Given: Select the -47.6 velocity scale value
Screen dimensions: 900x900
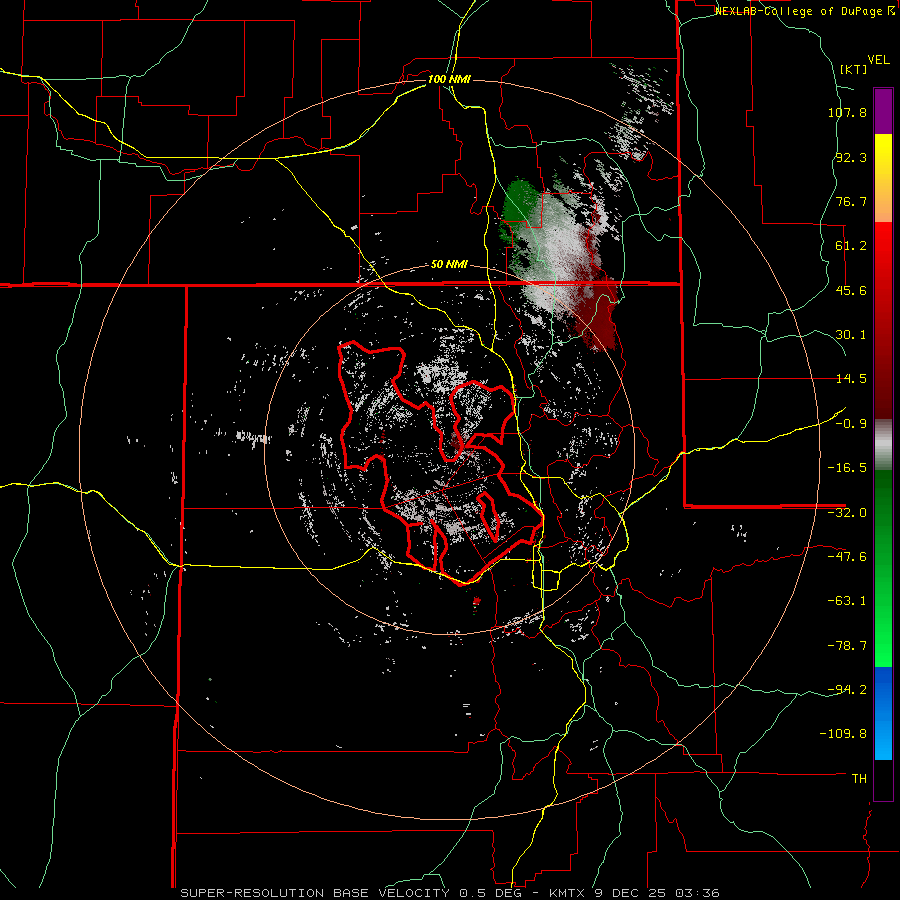Looking at the screenshot, I should point(847,557).
